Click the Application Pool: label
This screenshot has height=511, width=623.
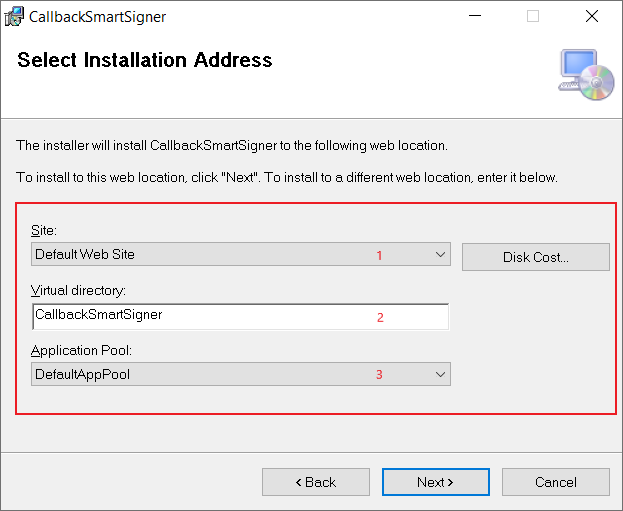81,350
